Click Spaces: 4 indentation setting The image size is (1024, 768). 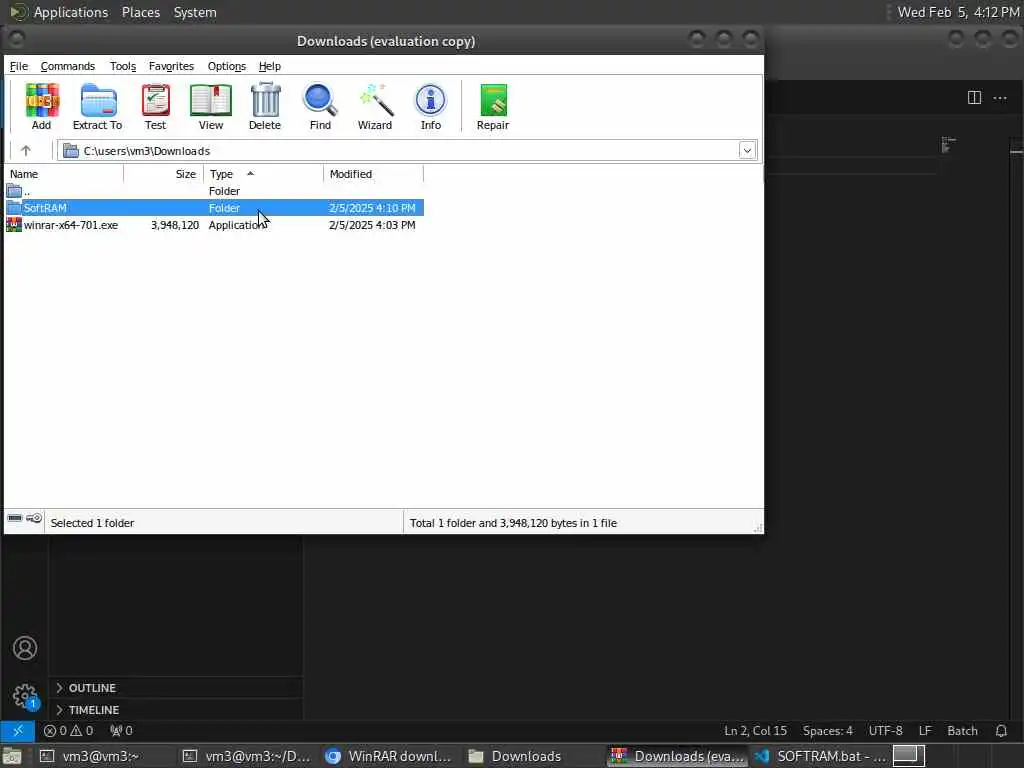pos(827,731)
